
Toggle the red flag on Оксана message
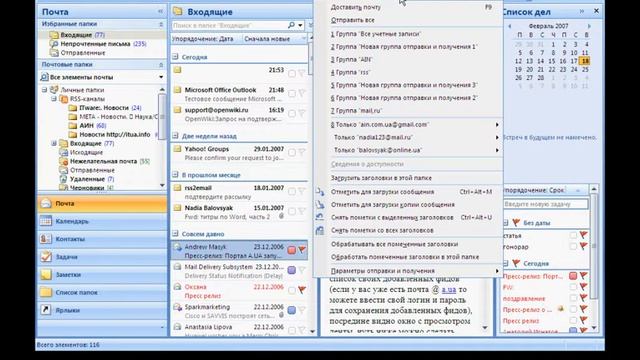[302, 290]
